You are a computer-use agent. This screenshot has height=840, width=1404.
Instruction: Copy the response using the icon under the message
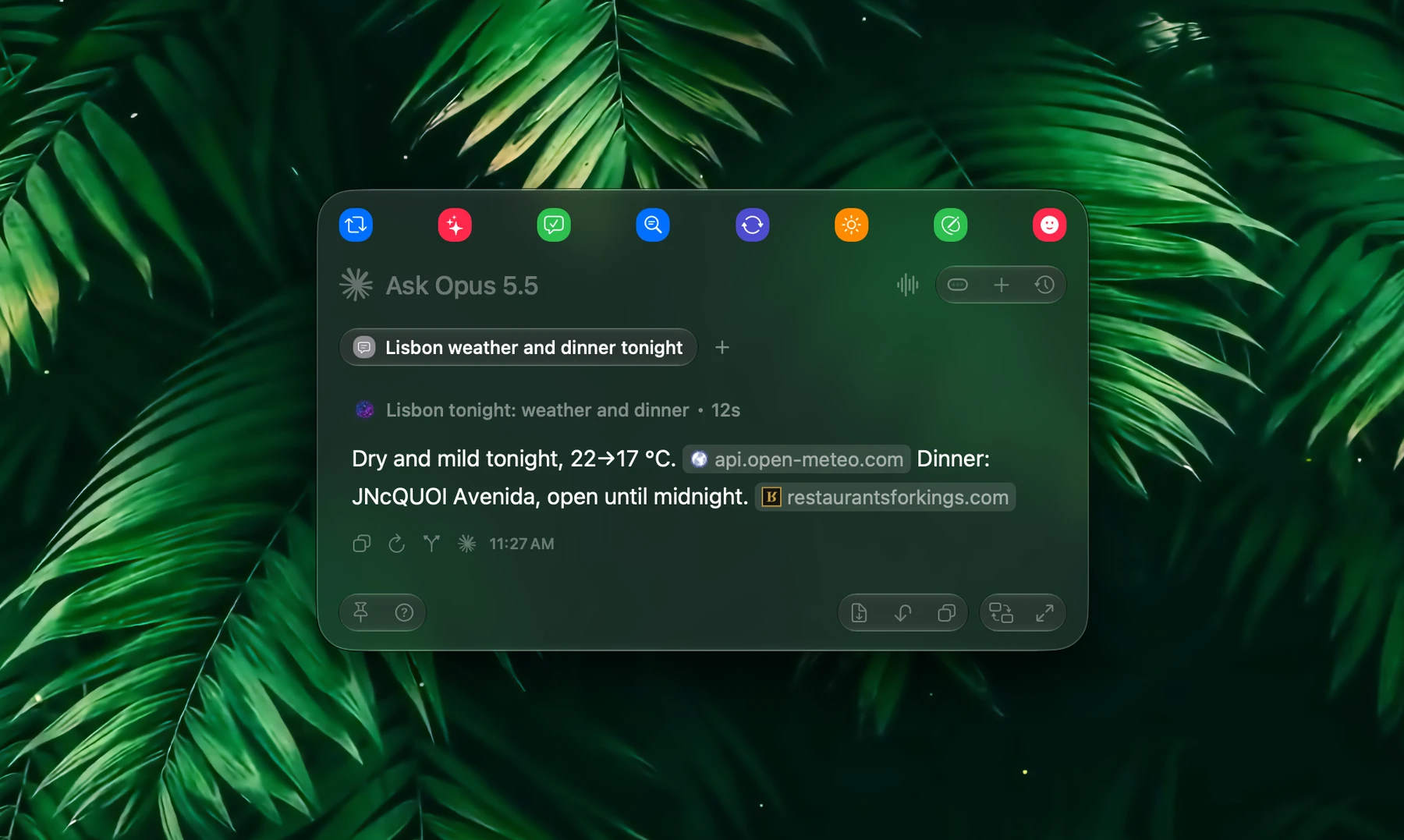(361, 544)
